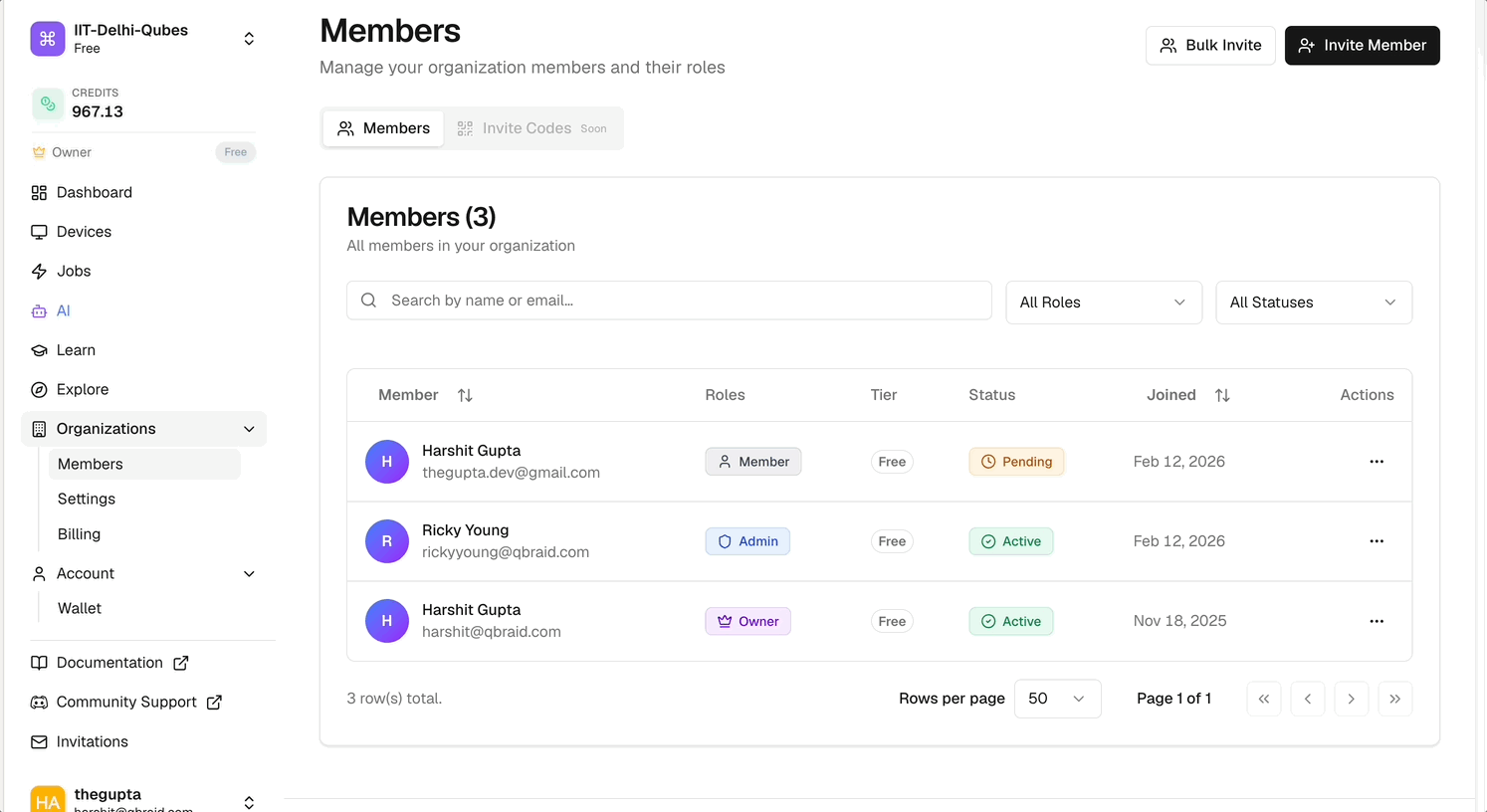1487x812 pixels.
Task: Click sort arrows next to Member column
Action: 465,395
